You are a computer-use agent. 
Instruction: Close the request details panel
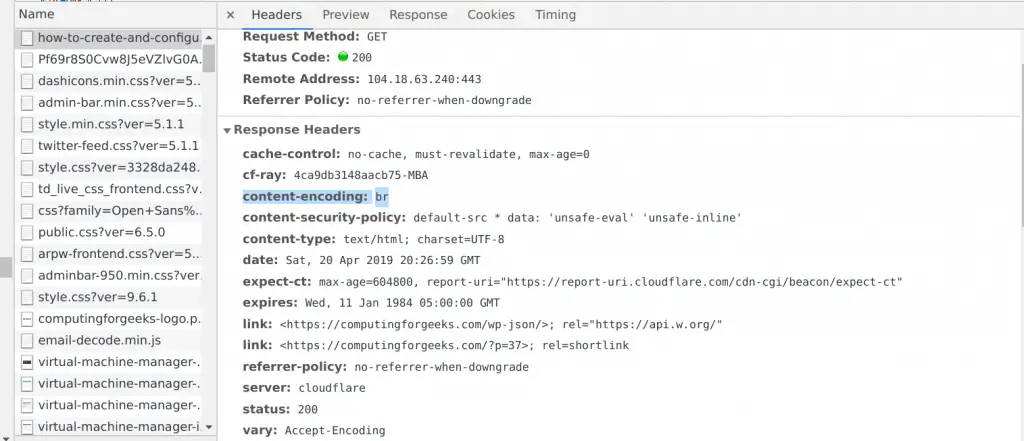[230, 14]
